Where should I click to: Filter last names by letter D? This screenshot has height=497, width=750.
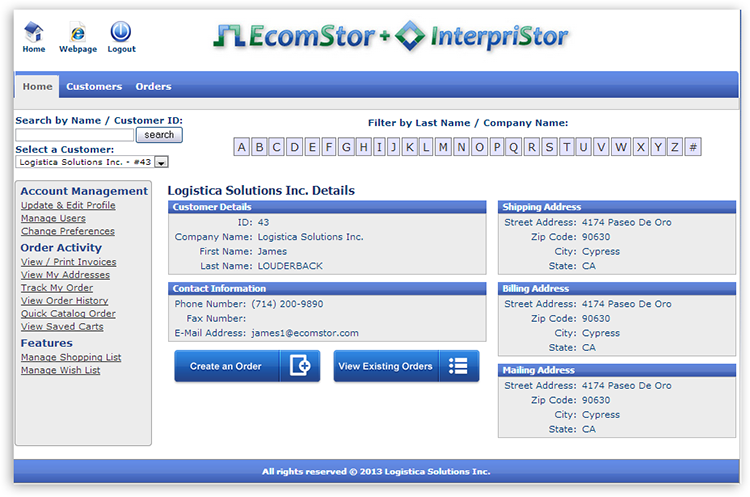point(295,147)
